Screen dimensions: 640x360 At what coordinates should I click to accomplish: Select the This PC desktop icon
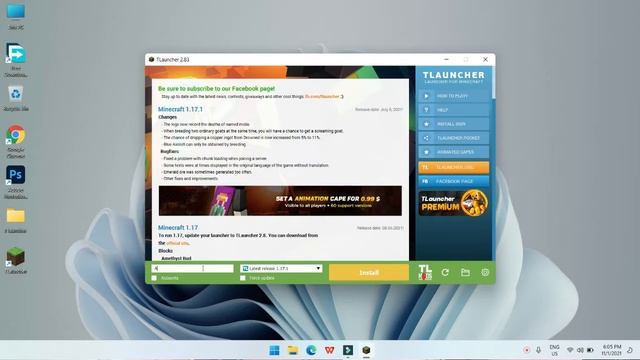click(x=16, y=16)
